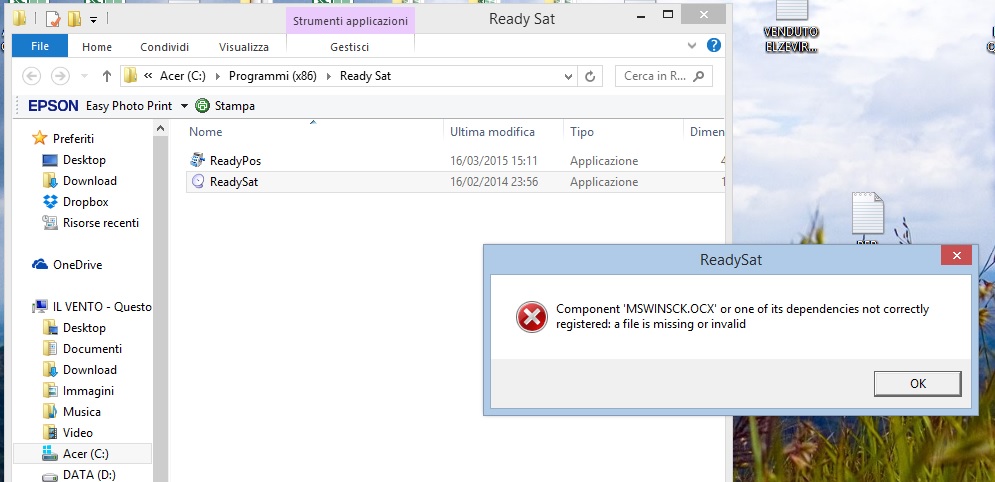Select VENDUTO ELZEVIR... desktop file

click(791, 25)
